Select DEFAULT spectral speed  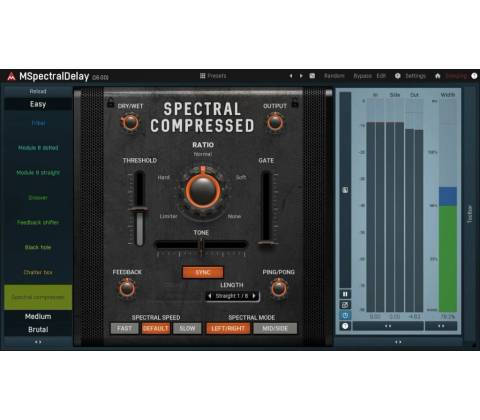tap(156, 328)
